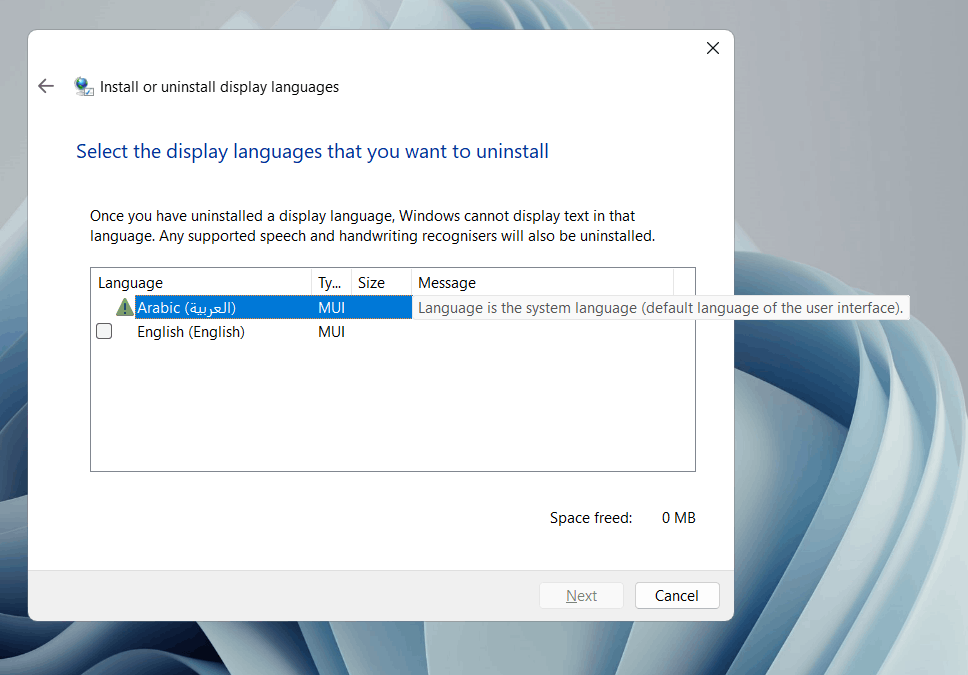This screenshot has width=968, height=675.
Task: Select the English (English) row text
Action: (x=191, y=332)
